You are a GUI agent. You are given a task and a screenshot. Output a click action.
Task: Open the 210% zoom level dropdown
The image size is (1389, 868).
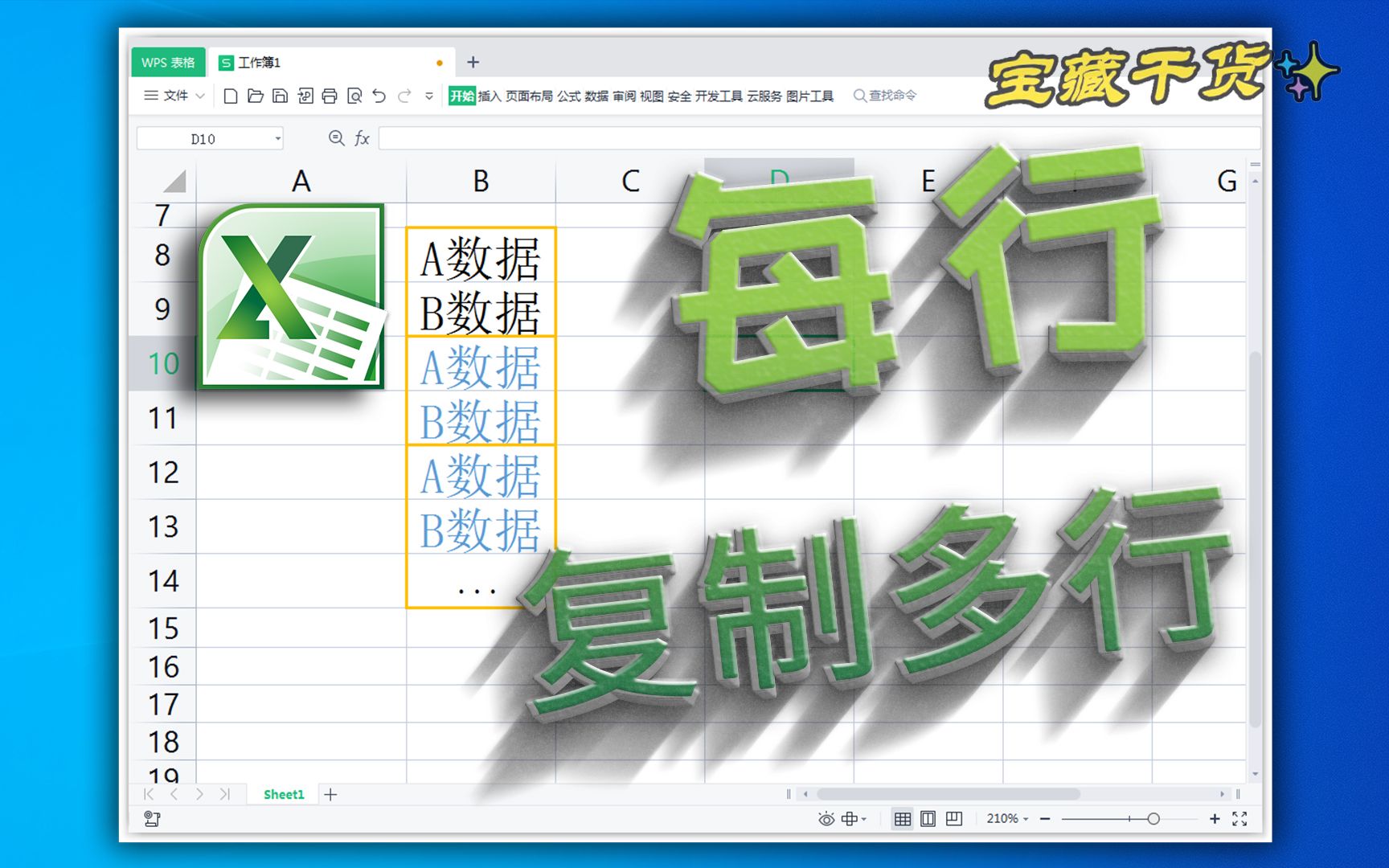tap(1007, 818)
